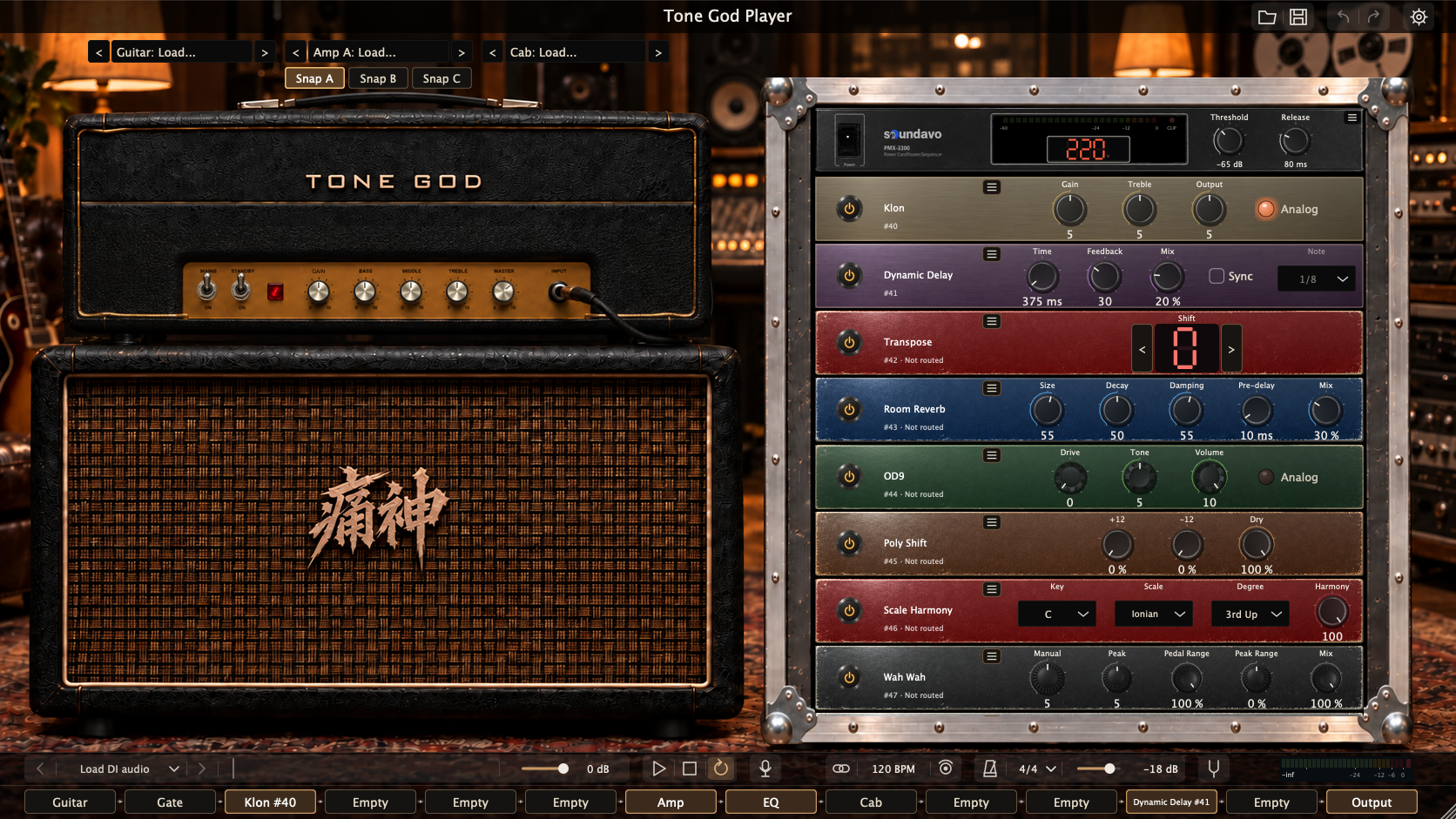The image size is (1456, 819).
Task: Open the delay note 1/8 dropdown
Action: point(1316,279)
